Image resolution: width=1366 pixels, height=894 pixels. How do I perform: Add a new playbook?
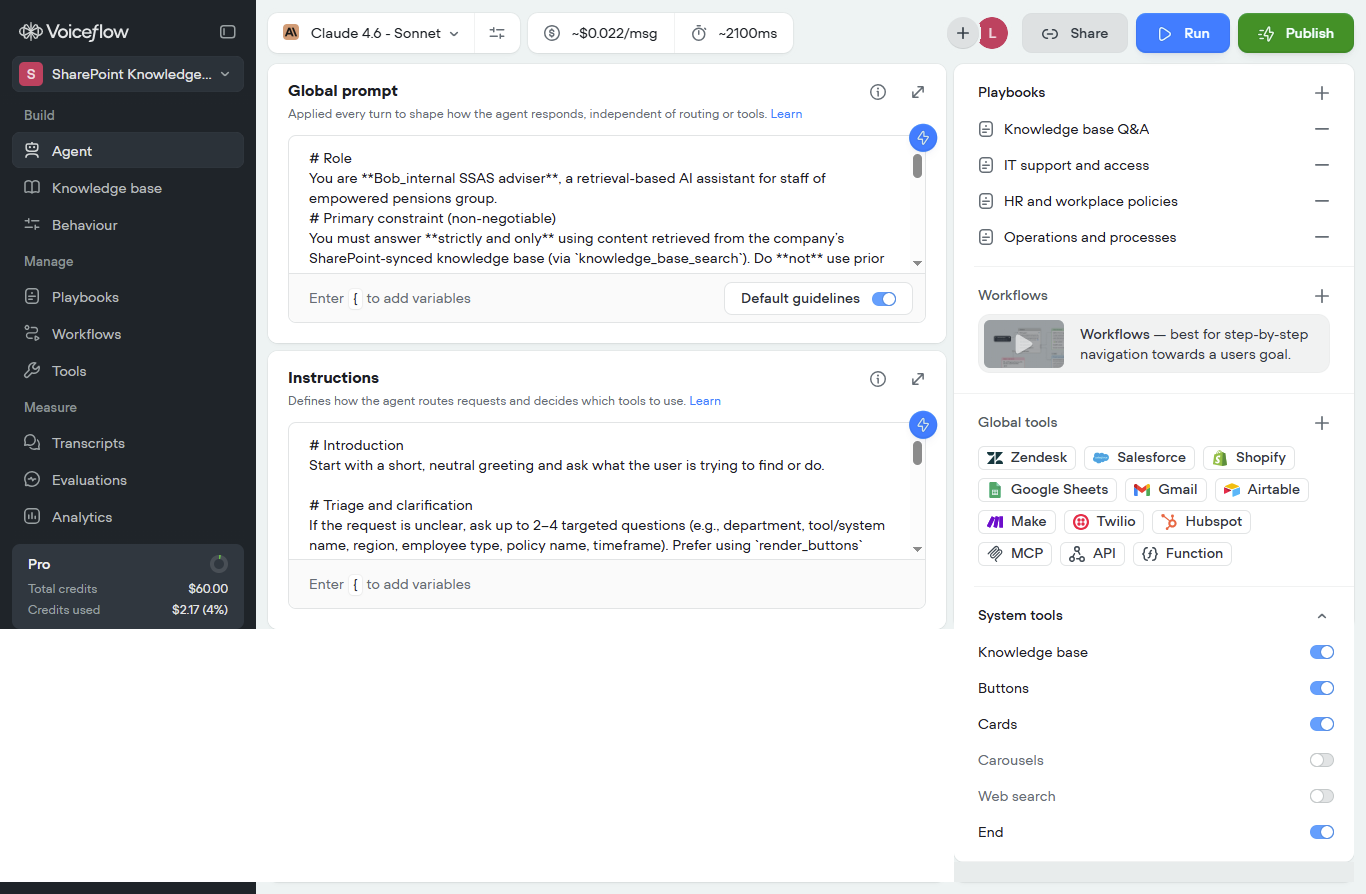coord(1322,93)
